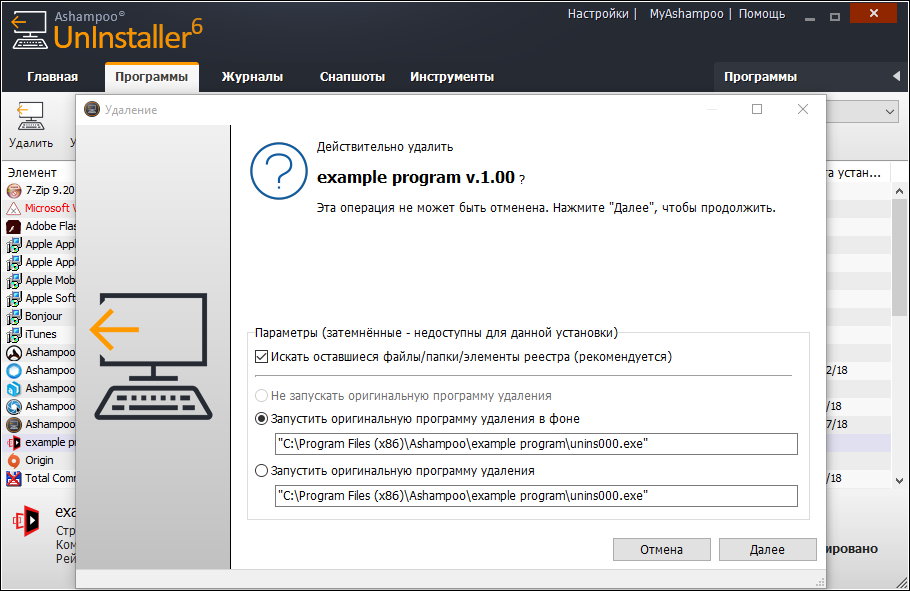The width and height of the screenshot is (910, 591).
Task: Collapse the Программы side panel arrow
Action: coord(896,77)
